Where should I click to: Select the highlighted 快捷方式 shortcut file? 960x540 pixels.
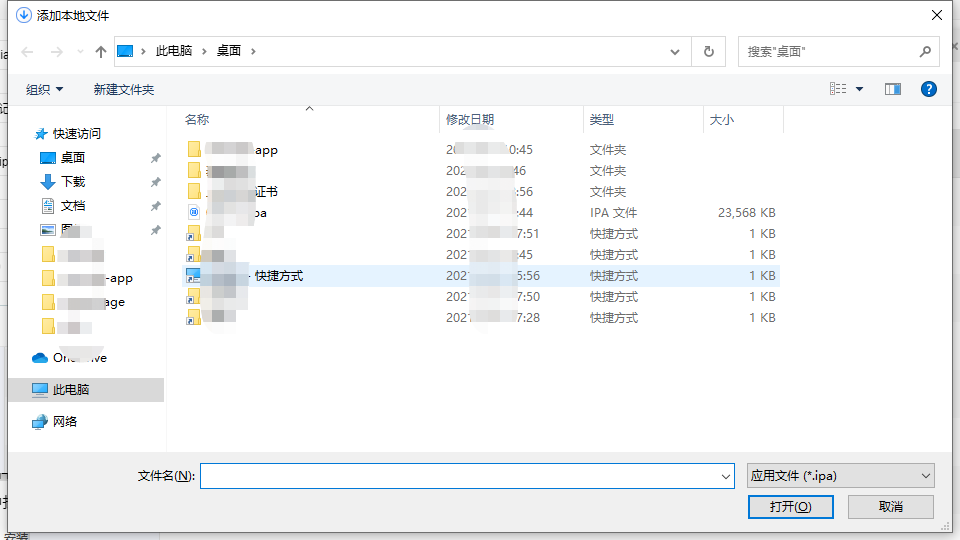[x=481, y=276]
